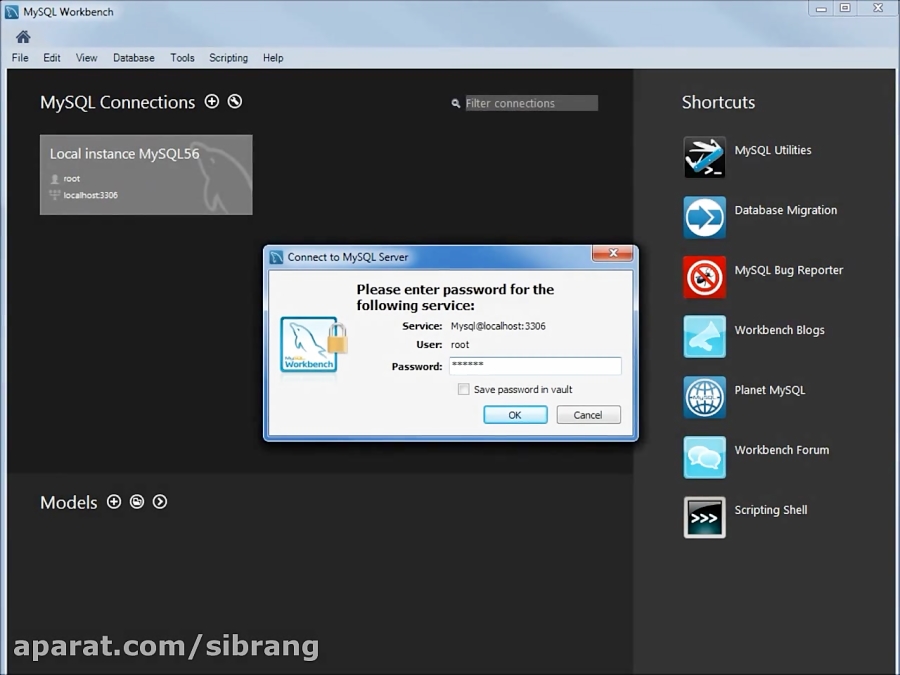Create a new model using the plus icon

point(114,502)
